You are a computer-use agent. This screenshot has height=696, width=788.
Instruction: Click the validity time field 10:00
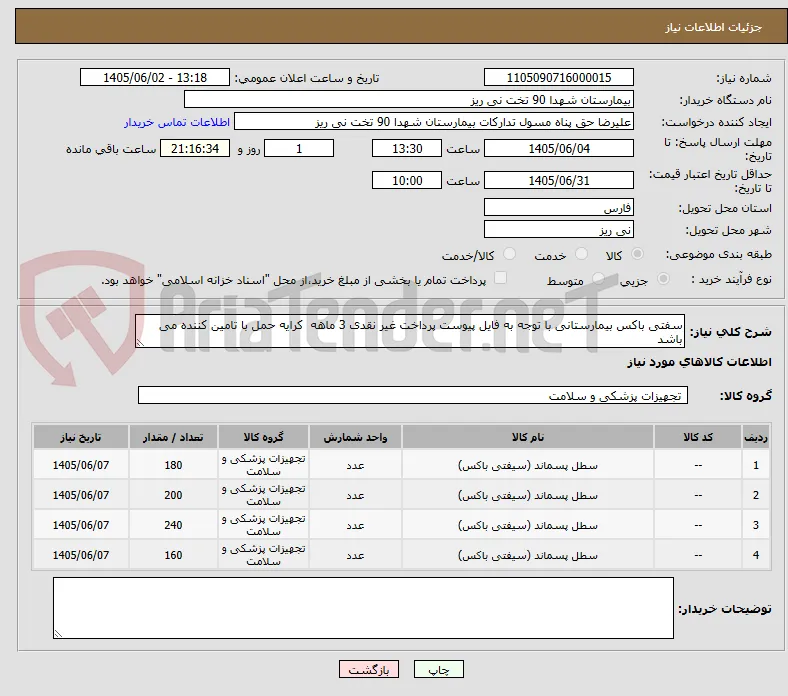407,180
